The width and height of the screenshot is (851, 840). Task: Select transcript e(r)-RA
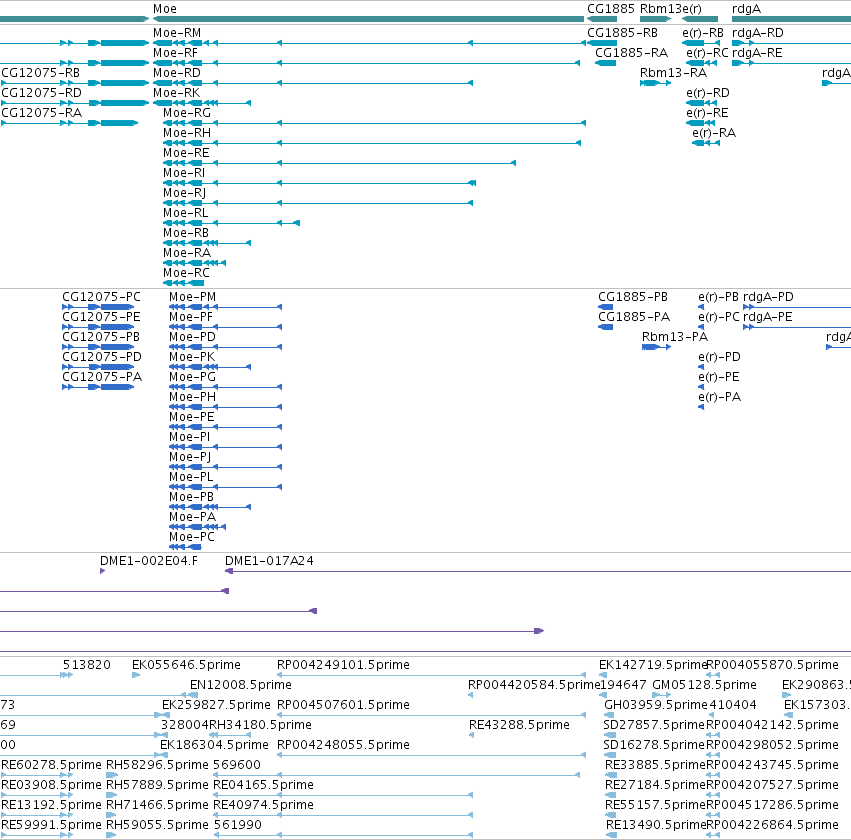pyautogui.click(x=714, y=133)
